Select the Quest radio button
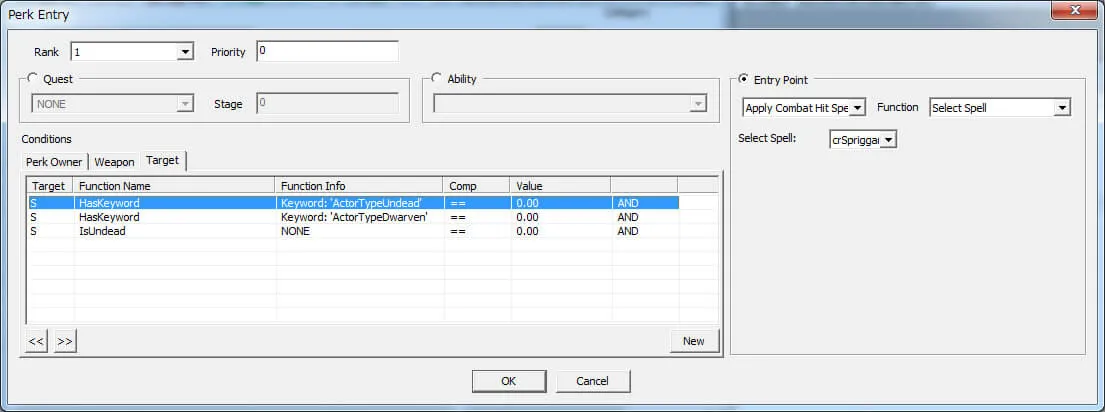 [35, 79]
